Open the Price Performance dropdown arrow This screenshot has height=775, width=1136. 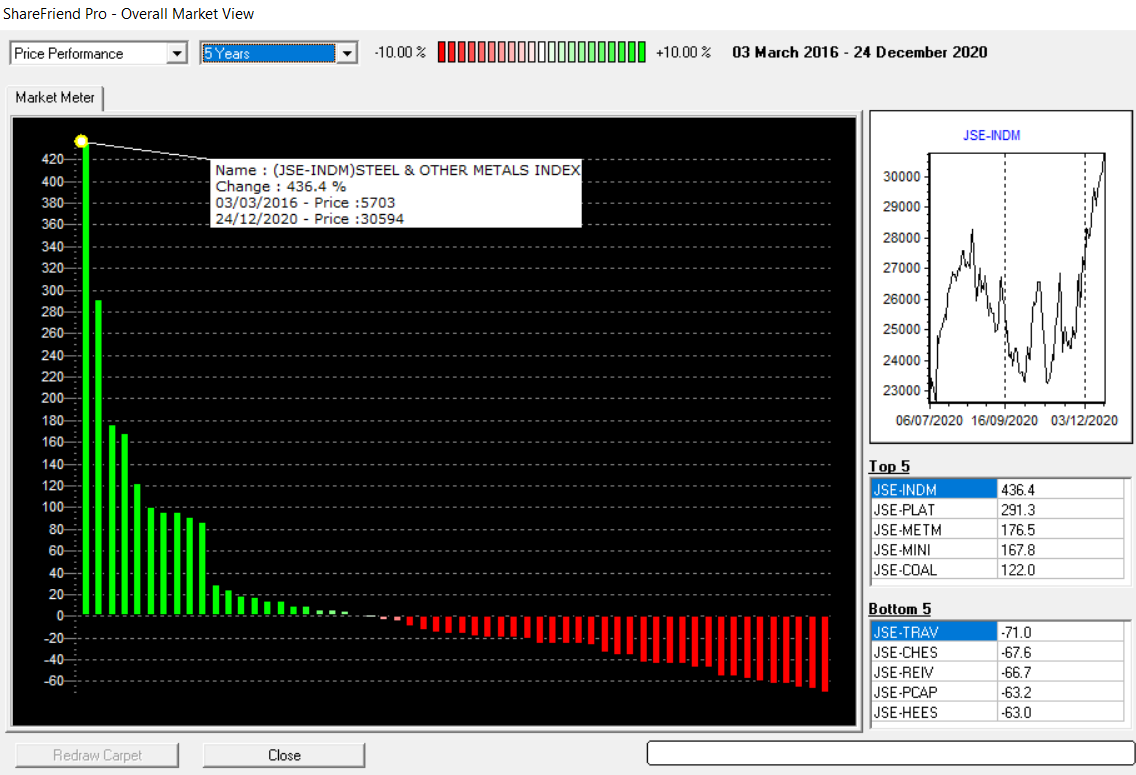pos(176,54)
